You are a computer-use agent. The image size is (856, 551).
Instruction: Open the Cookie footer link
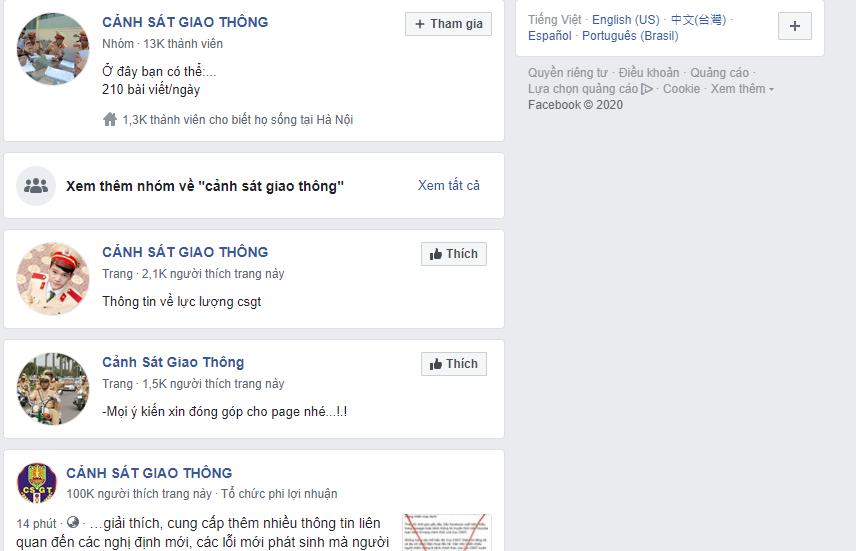coord(681,89)
